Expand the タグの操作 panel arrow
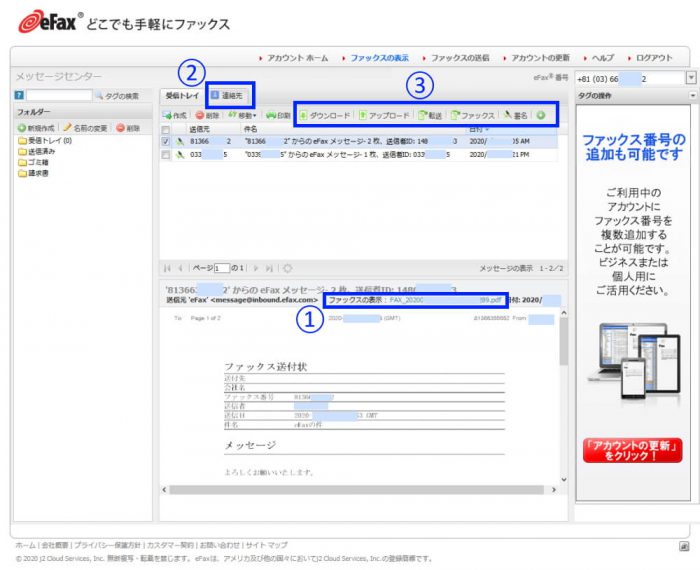 click(x=692, y=96)
